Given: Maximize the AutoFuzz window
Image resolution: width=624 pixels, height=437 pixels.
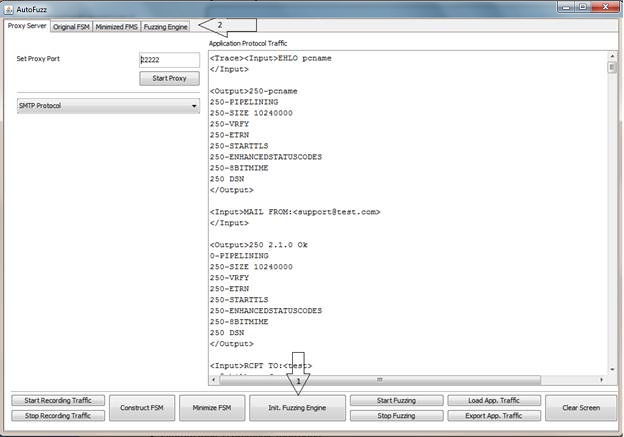Looking at the screenshot, I should click(583, 7).
